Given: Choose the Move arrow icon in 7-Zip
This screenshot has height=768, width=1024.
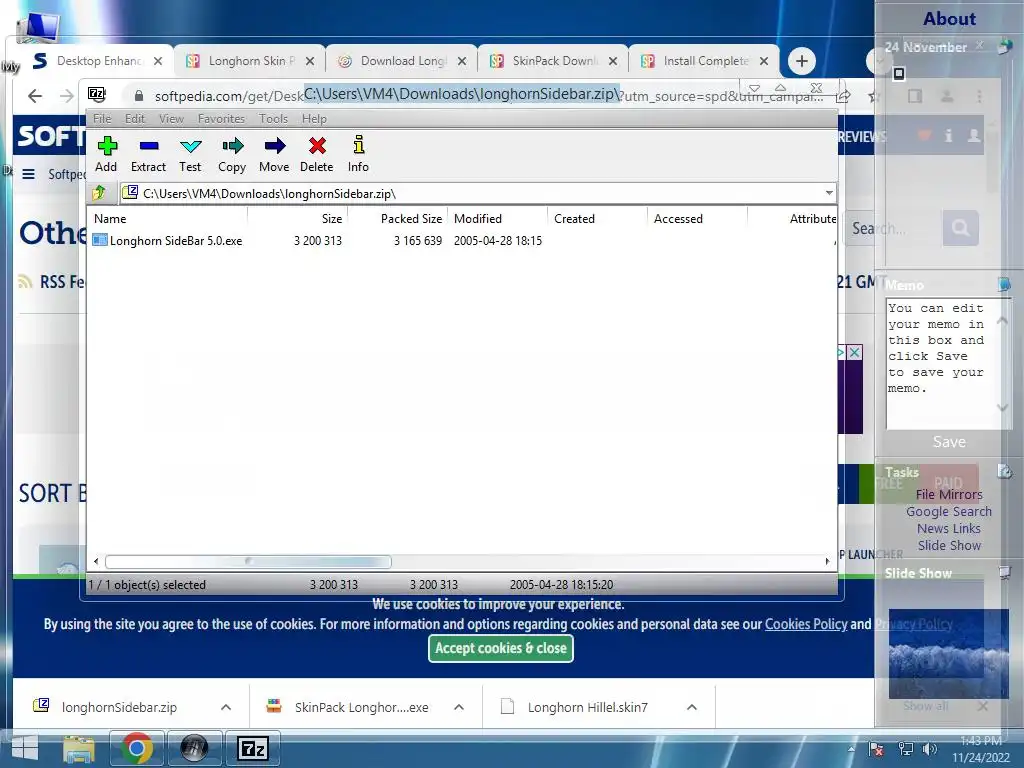Looking at the screenshot, I should (274, 154).
